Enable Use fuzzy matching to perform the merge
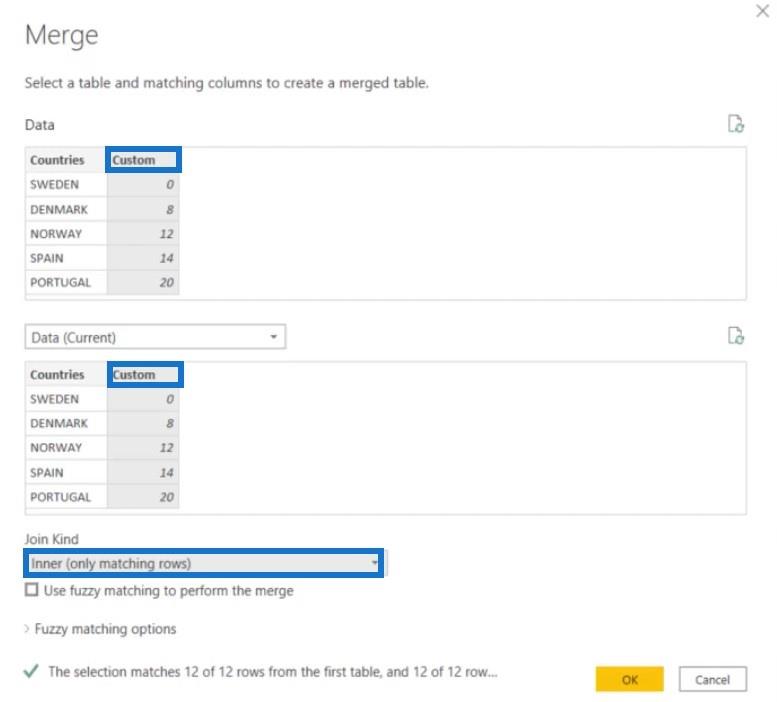The height and width of the screenshot is (702, 777). pos(32,590)
